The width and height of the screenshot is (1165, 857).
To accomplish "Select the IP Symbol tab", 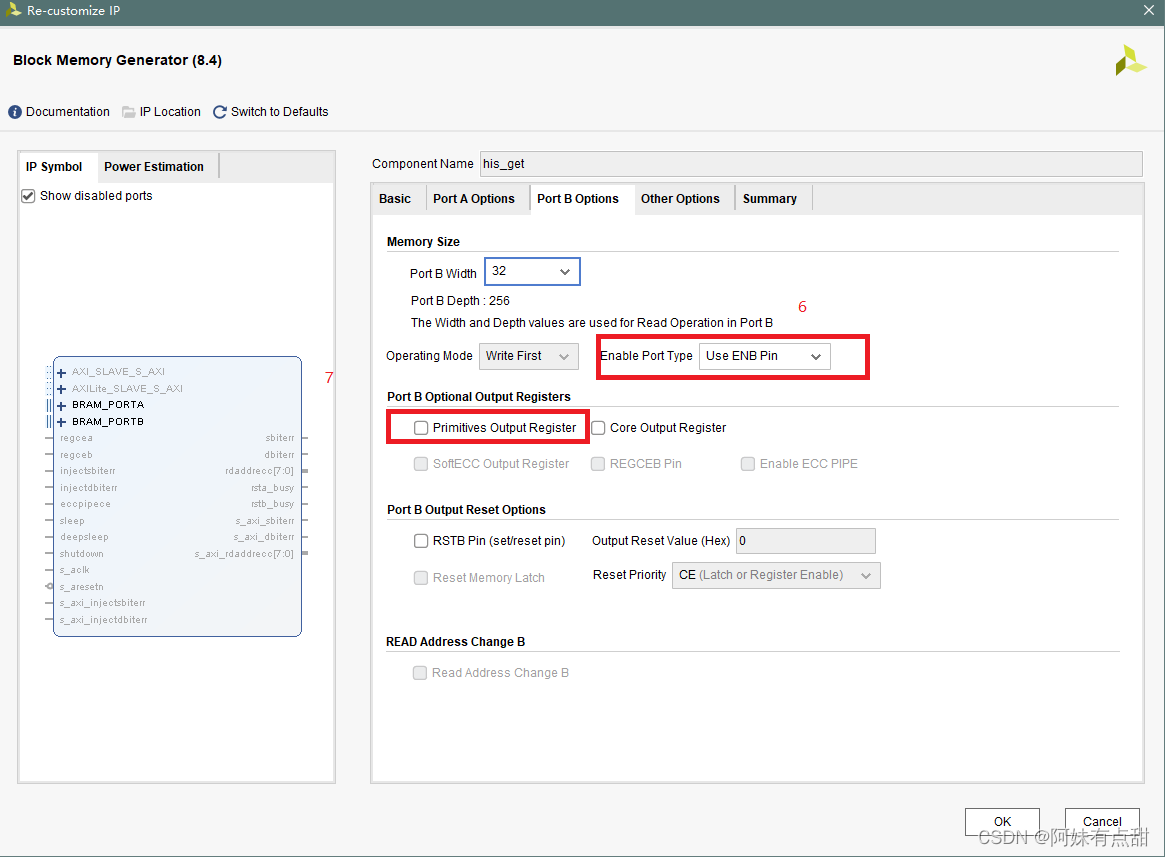I will pos(54,167).
